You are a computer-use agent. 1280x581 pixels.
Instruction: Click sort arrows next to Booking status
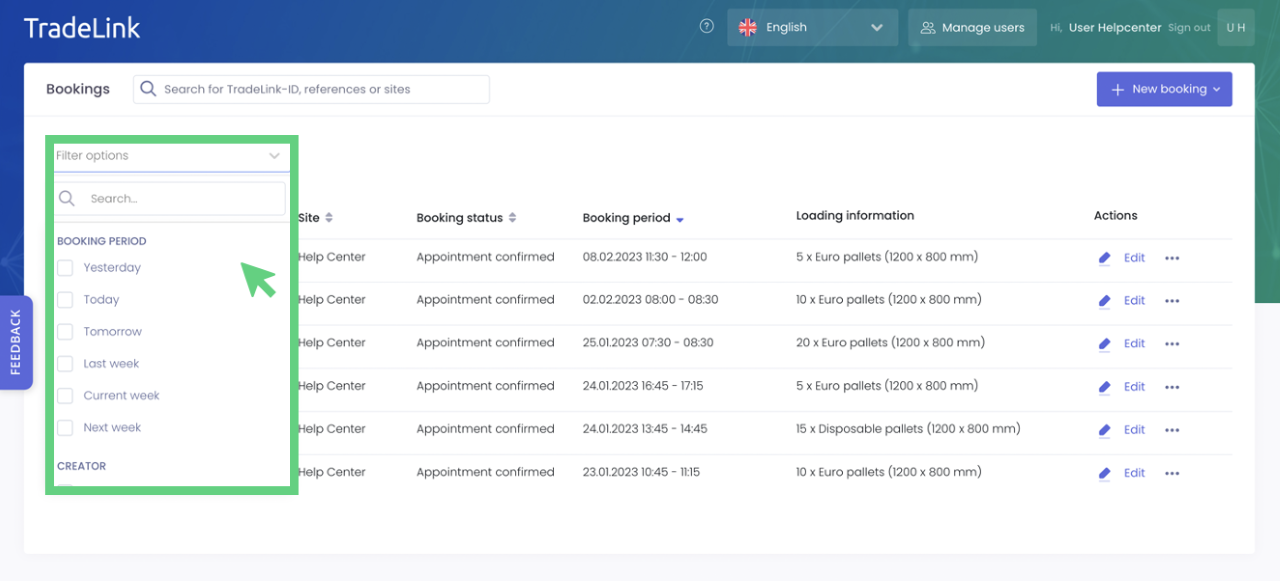(x=513, y=218)
